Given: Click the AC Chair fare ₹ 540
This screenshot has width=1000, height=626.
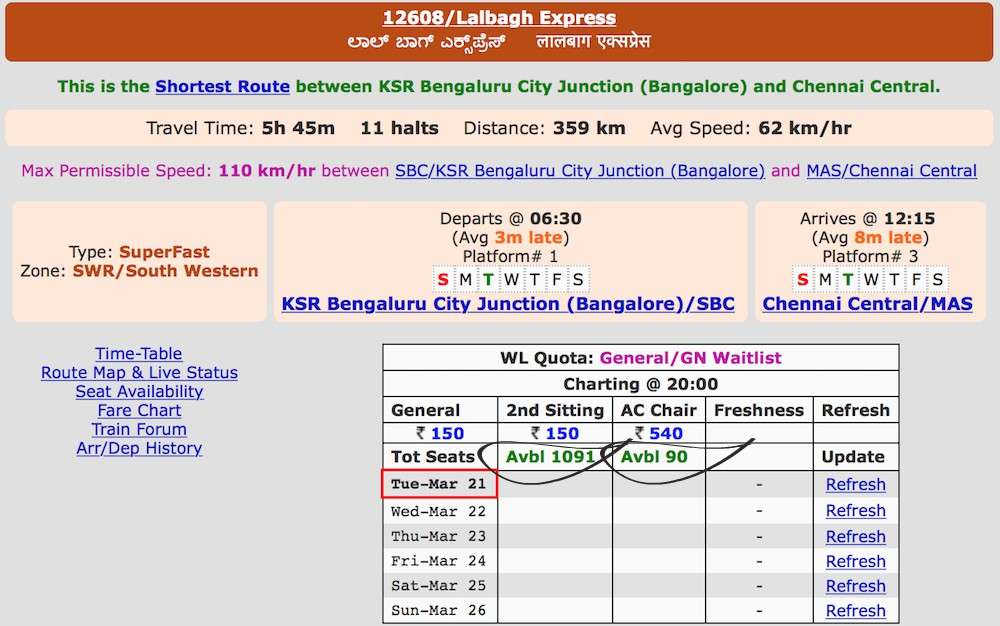Looking at the screenshot, I should (659, 433).
